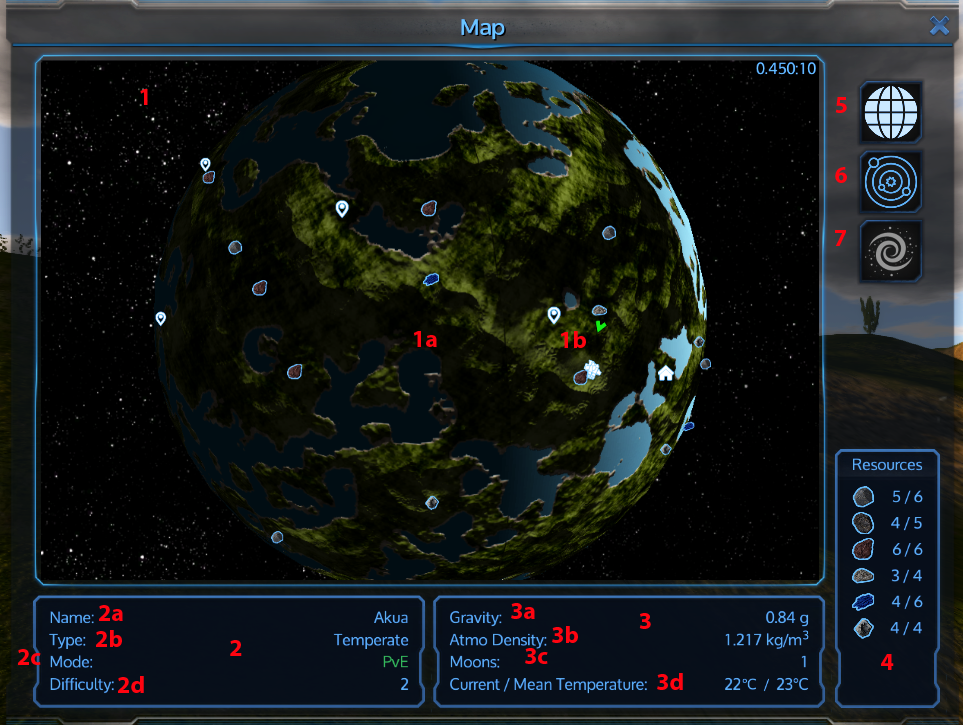The image size is (963, 725).
Task: Click the gray resource icon showing 3/4
Action: click(862, 575)
